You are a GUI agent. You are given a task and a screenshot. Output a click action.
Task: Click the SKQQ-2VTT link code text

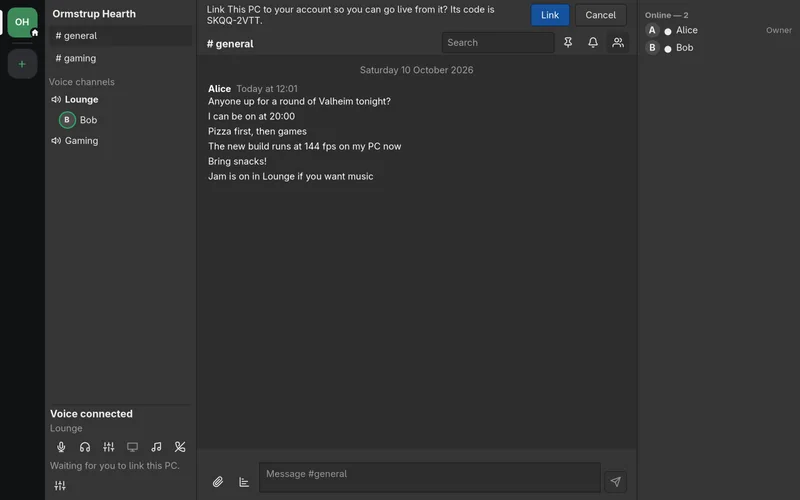pos(234,21)
